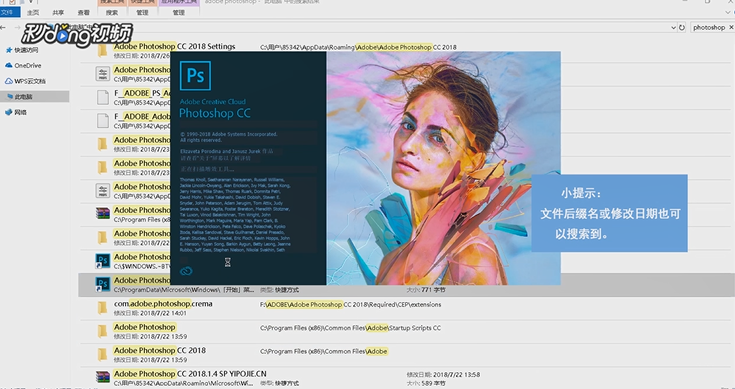Click the Ps logo on Photoshop splash
735x389 pixels.
[x=195, y=75]
